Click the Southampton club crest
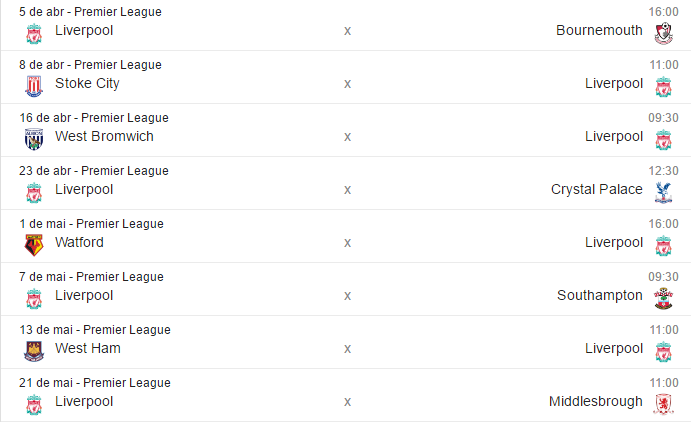 (662, 298)
